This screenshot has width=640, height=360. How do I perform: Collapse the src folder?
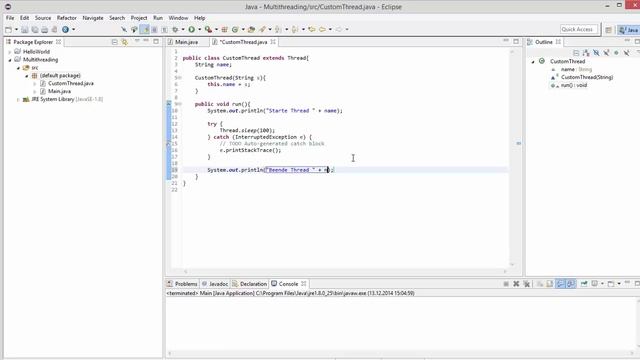18,68
